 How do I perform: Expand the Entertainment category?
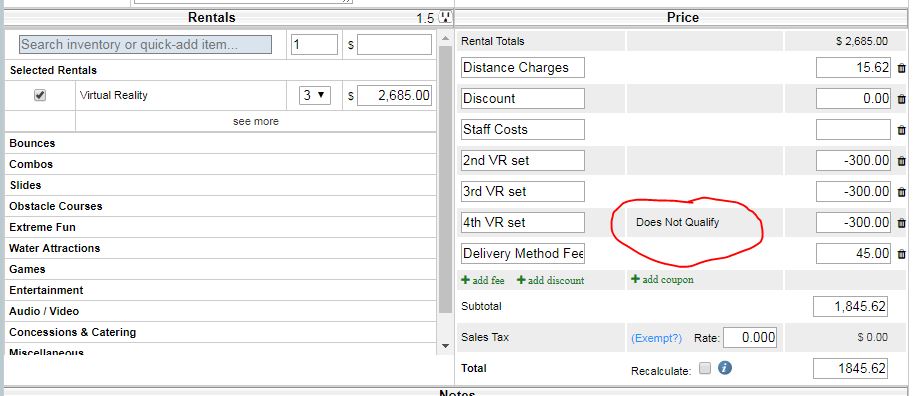pyautogui.click(x=220, y=290)
